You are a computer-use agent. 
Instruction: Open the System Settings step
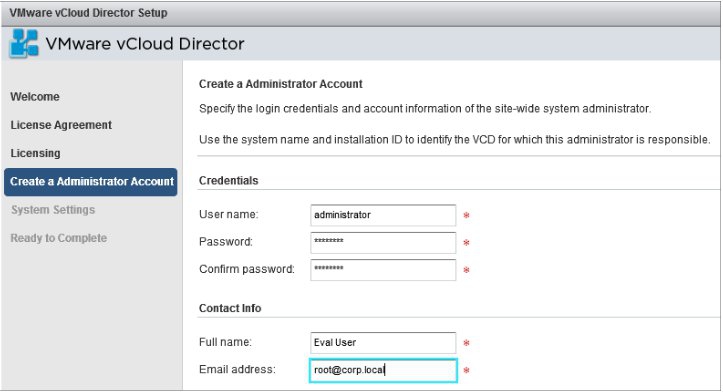tap(53, 210)
